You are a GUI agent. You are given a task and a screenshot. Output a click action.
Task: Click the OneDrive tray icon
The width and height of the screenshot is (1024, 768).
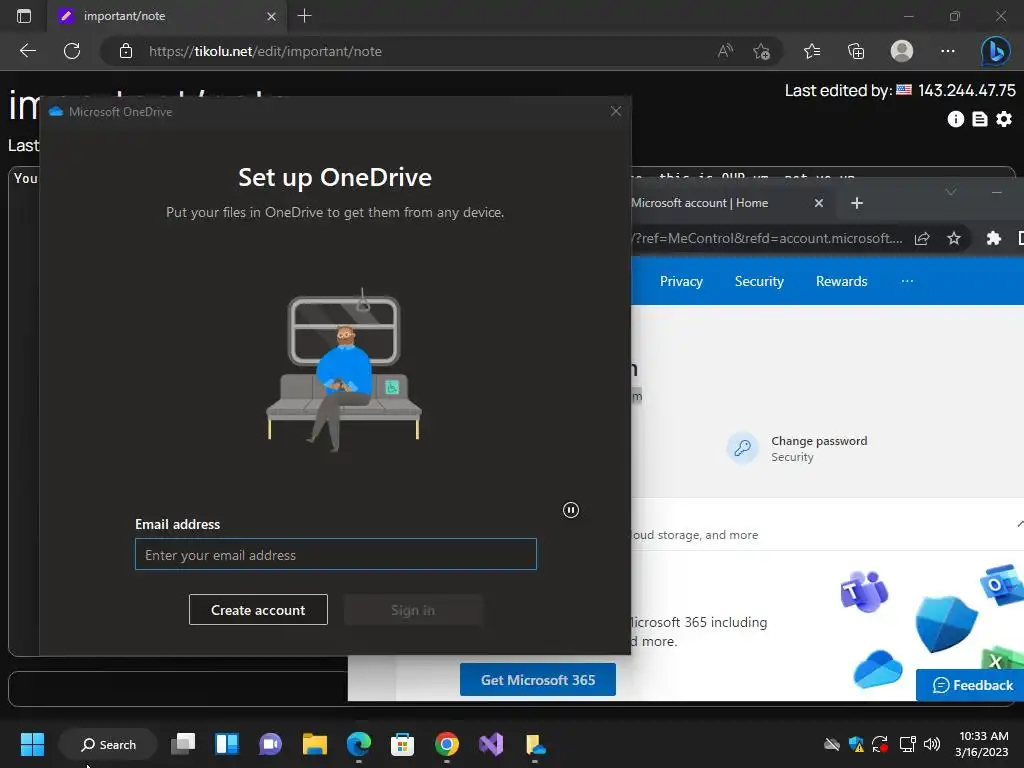point(831,744)
